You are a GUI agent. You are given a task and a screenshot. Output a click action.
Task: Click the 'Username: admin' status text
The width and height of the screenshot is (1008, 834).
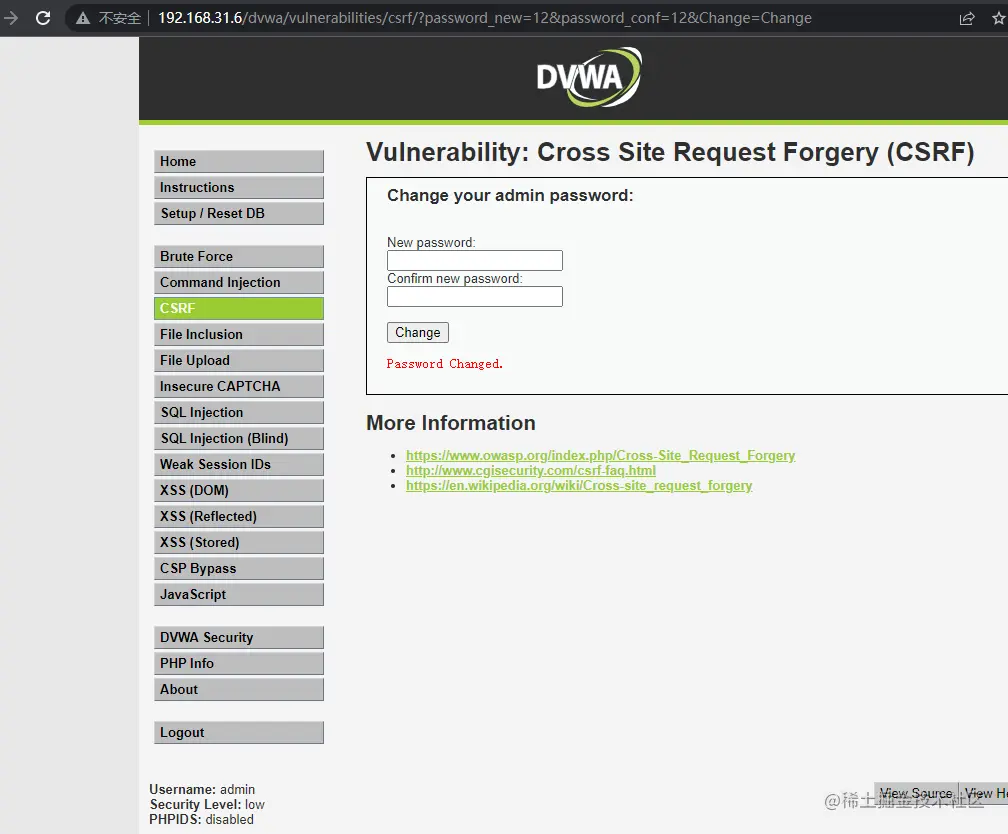pos(202,789)
